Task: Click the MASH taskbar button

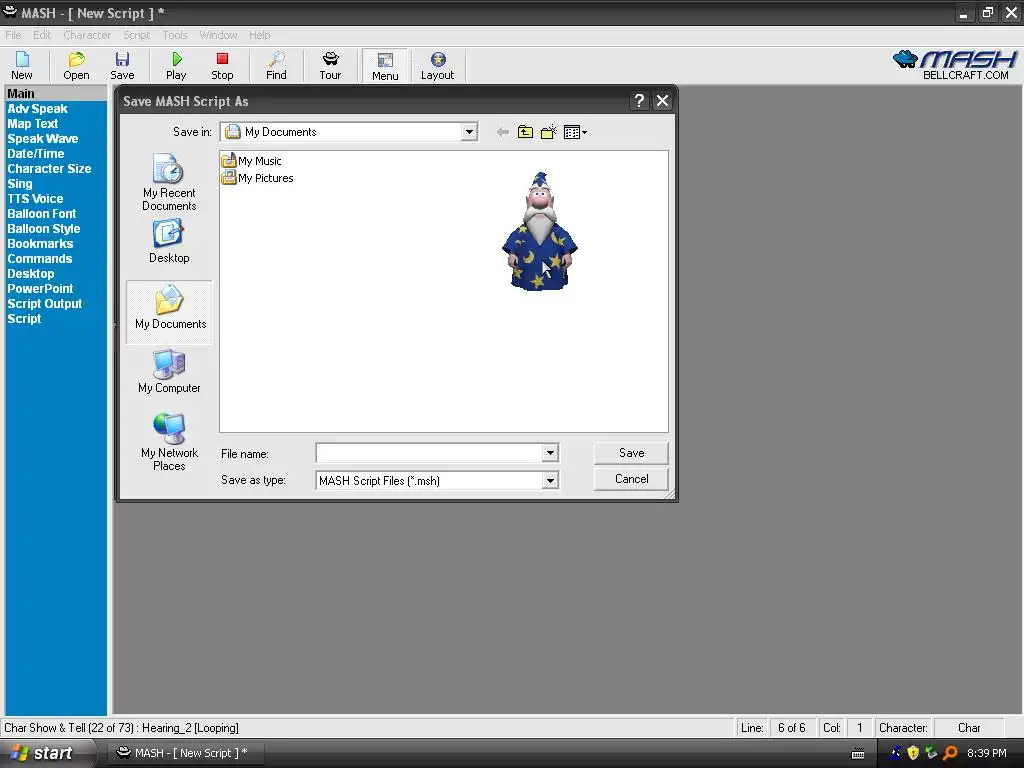Action: [185, 753]
